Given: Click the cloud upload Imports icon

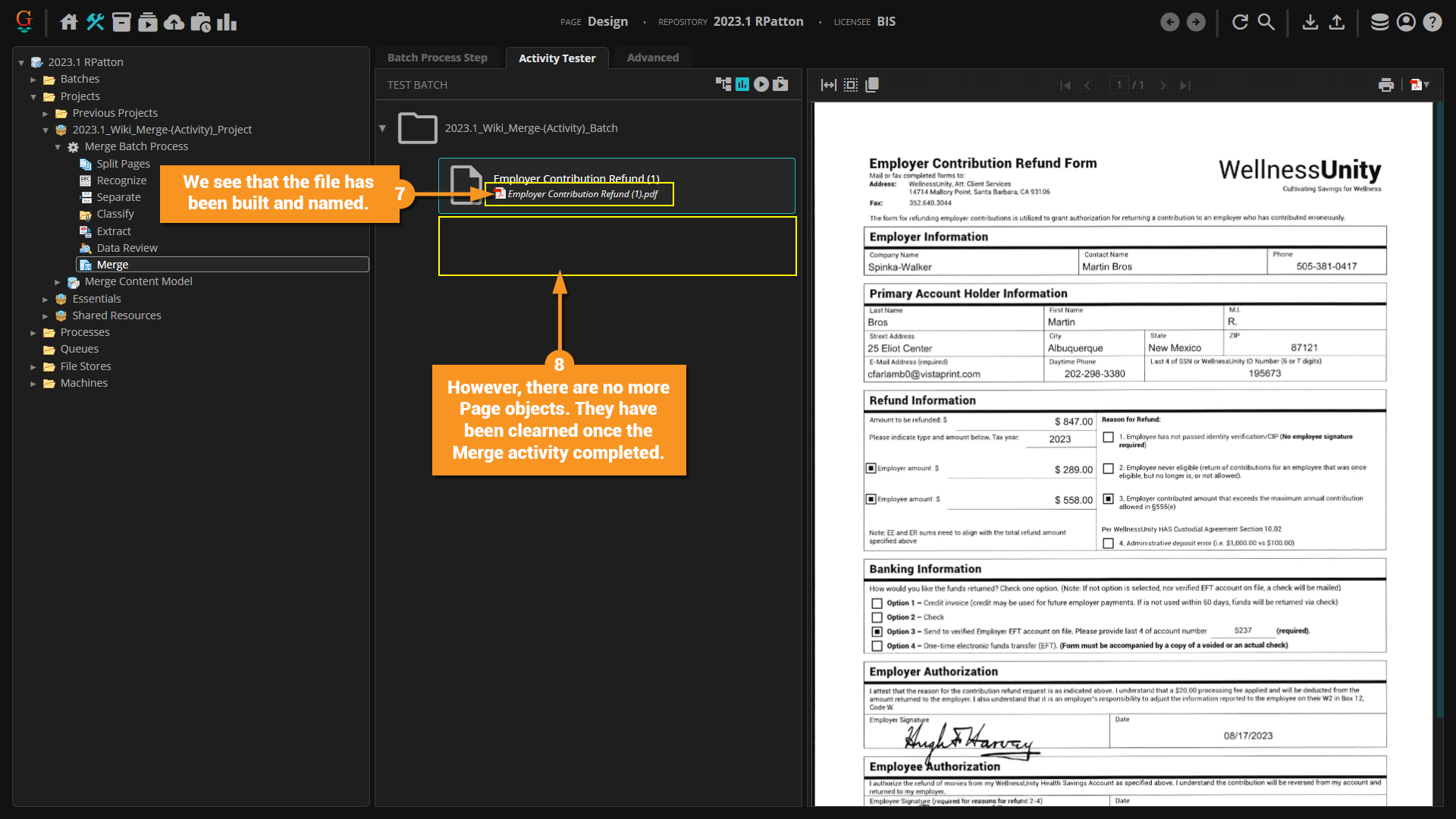Looking at the screenshot, I should pos(174,22).
